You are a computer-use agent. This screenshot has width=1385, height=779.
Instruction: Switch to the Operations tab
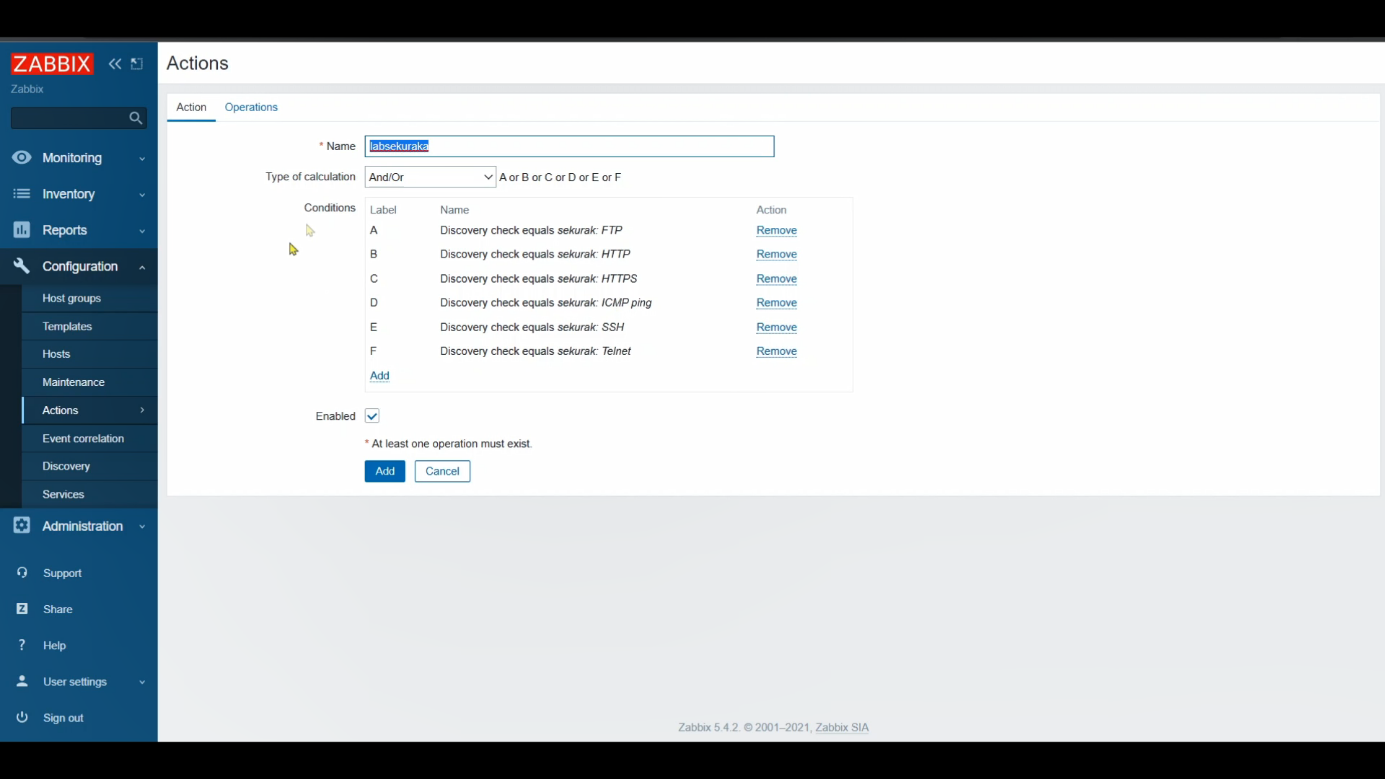click(x=251, y=107)
